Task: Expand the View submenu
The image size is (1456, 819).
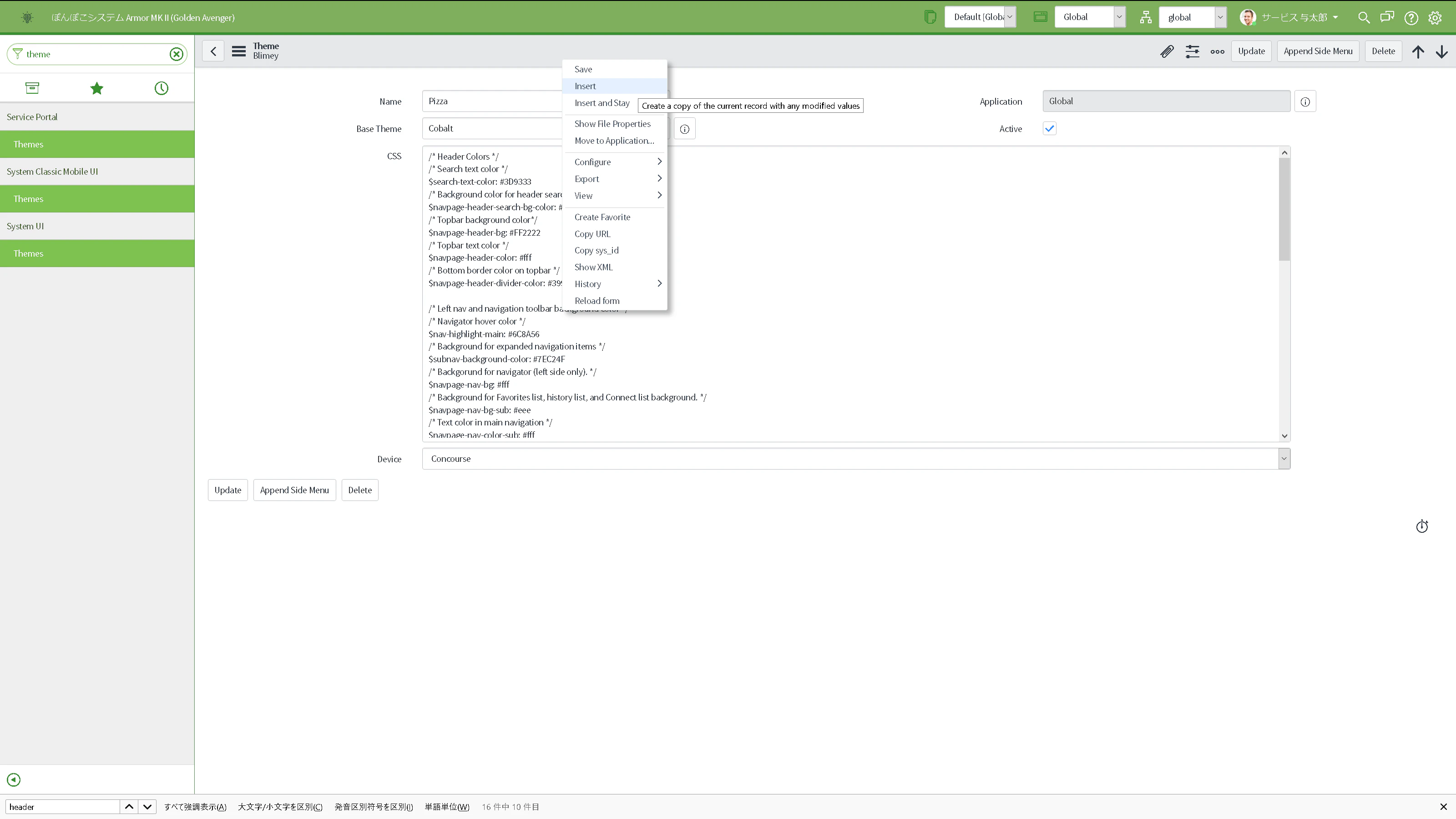Action: tap(614, 196)
